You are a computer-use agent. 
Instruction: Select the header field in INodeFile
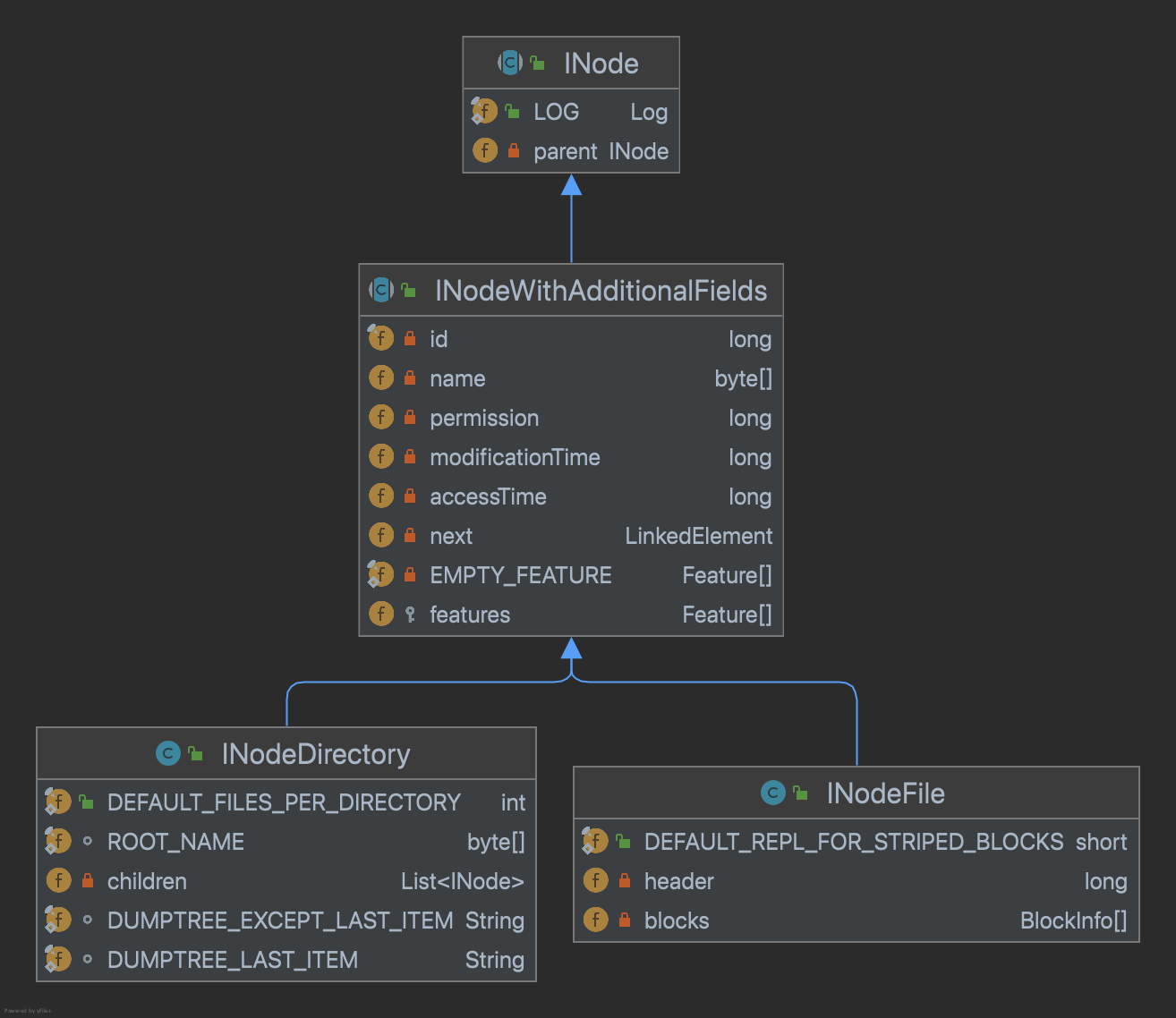tap(678, 881)
